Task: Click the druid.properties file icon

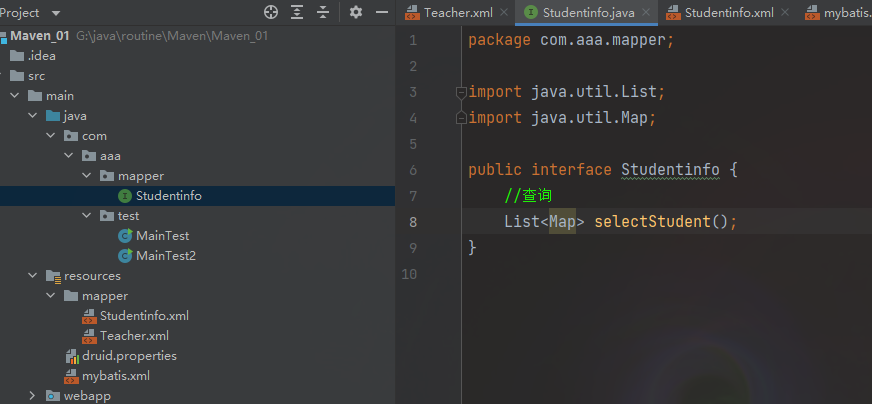Action: (x=72, y=356)
